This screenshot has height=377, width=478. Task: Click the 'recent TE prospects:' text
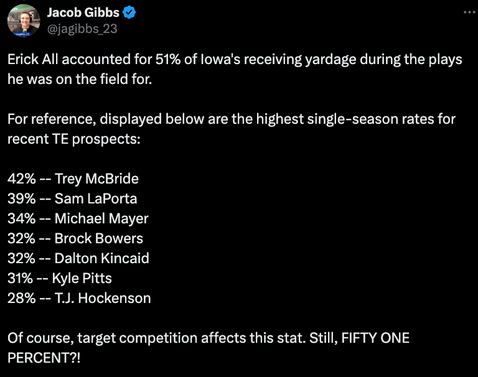click(x=74, y=139)
